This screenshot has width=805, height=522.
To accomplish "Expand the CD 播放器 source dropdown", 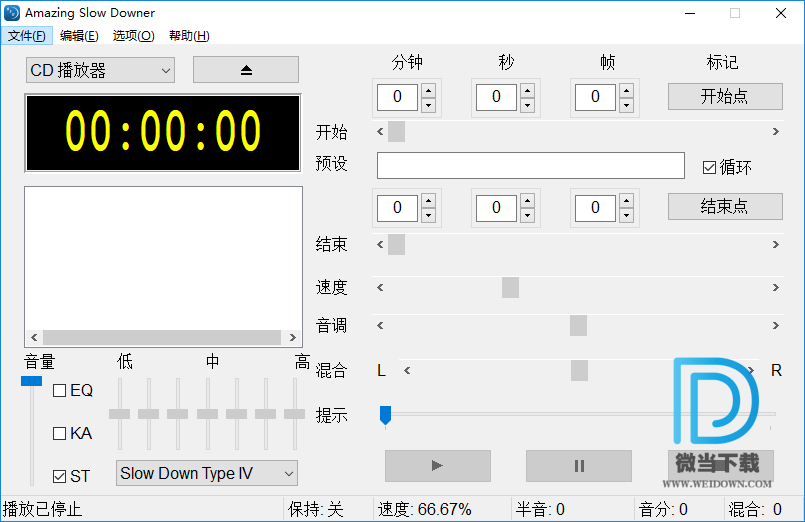I will [x=100, y=70].
